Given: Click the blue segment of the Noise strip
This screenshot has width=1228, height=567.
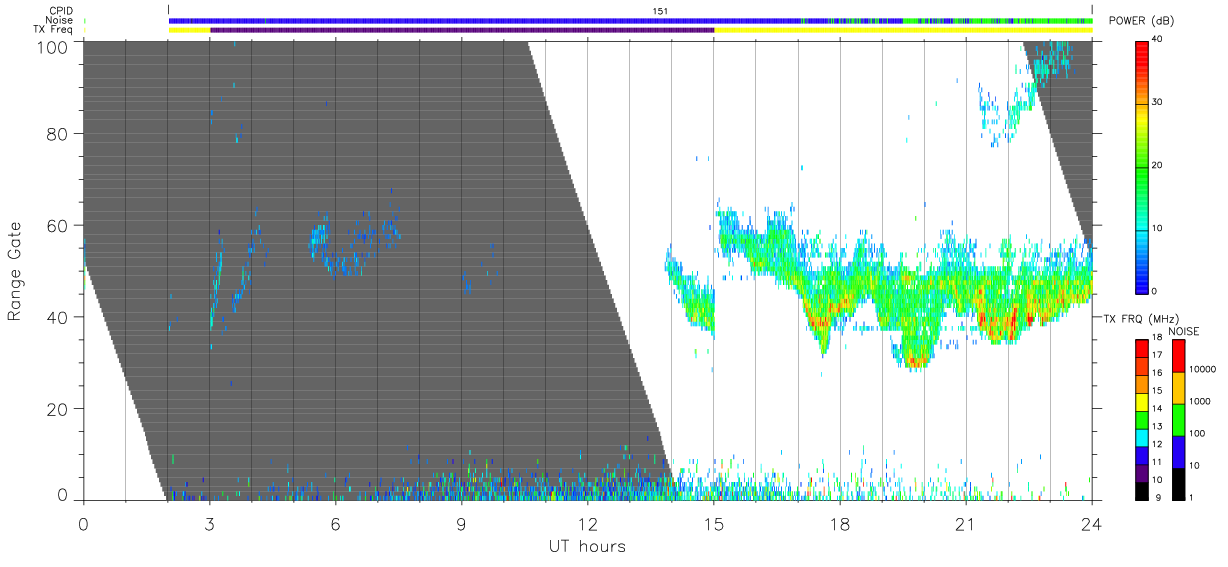Looking at the screenshot, I should click(485, 20).
